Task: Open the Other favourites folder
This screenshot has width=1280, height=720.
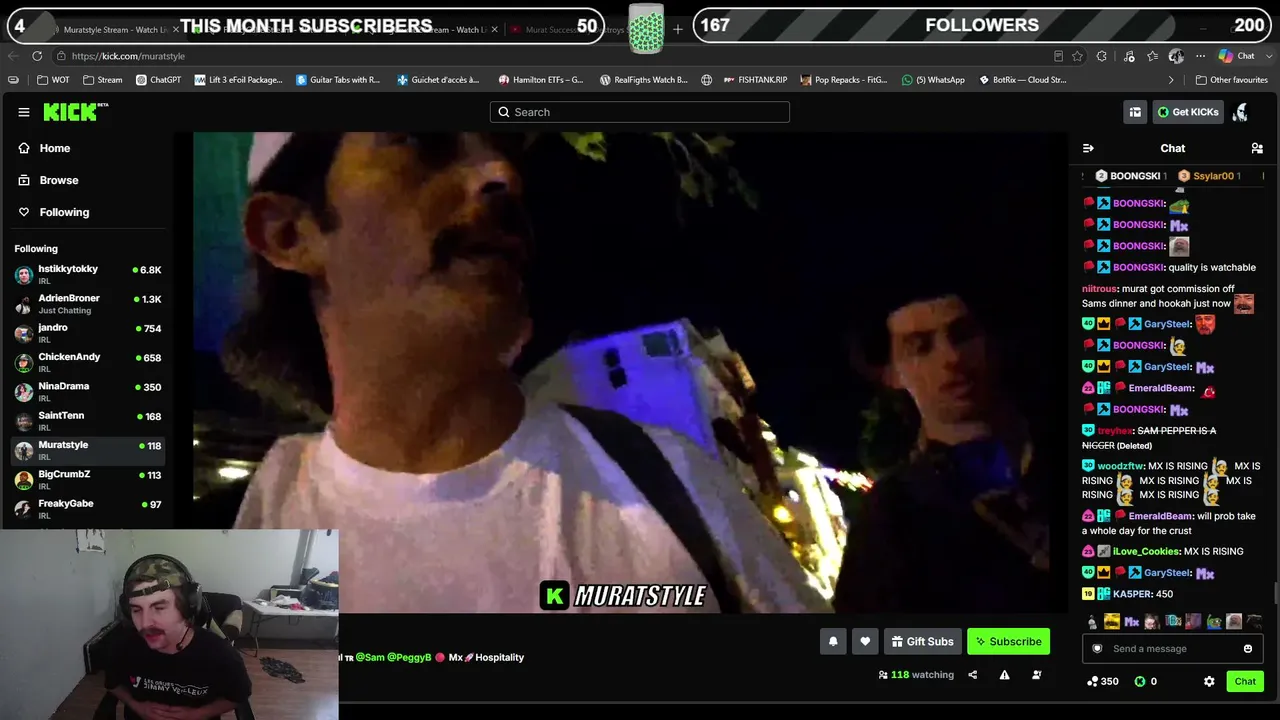Action: tap(1231, 80)
